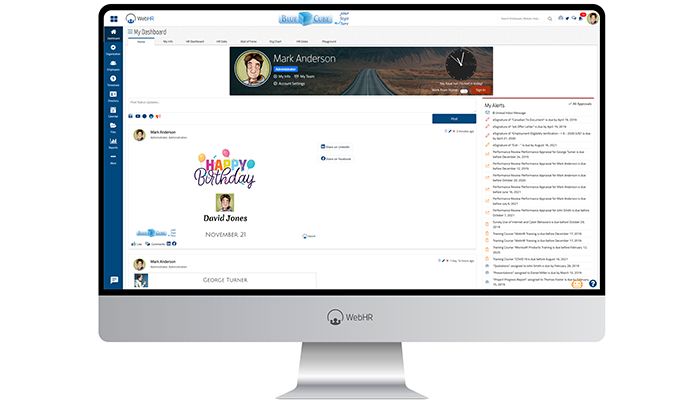Open the orange chat widget icon

(x=577, y=283)
